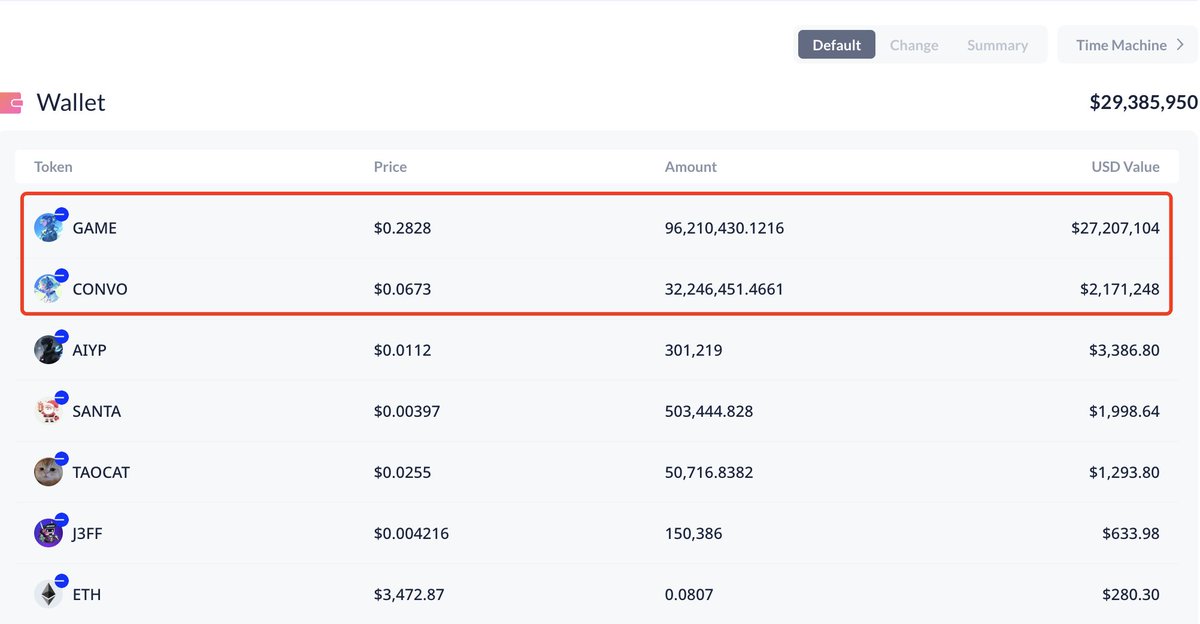The width and height of the screenshot is (1200, 624).
Task: Click the chain badge on GAME token
Action: pyautogui.click(x=60, y=213)
